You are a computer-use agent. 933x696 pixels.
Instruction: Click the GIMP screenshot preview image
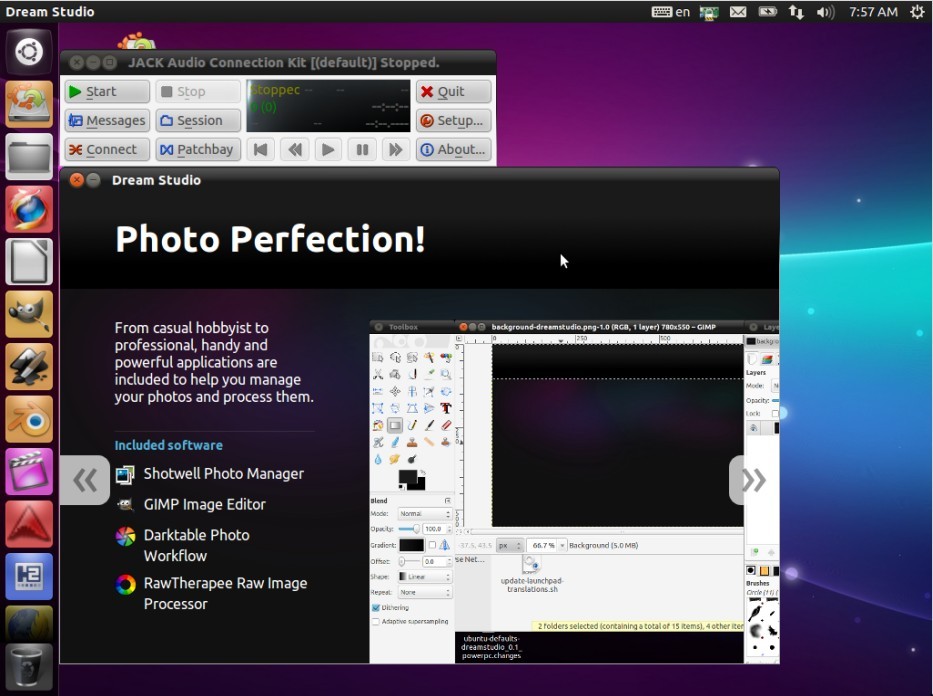tap(574, 492)
